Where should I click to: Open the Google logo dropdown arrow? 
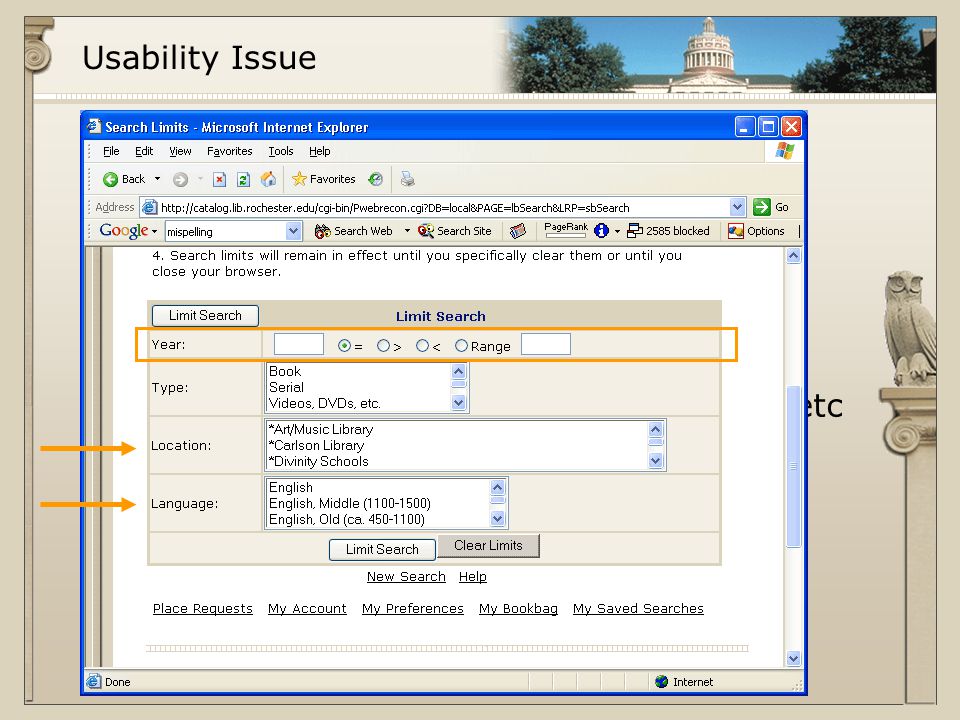(x=154, y=231)
